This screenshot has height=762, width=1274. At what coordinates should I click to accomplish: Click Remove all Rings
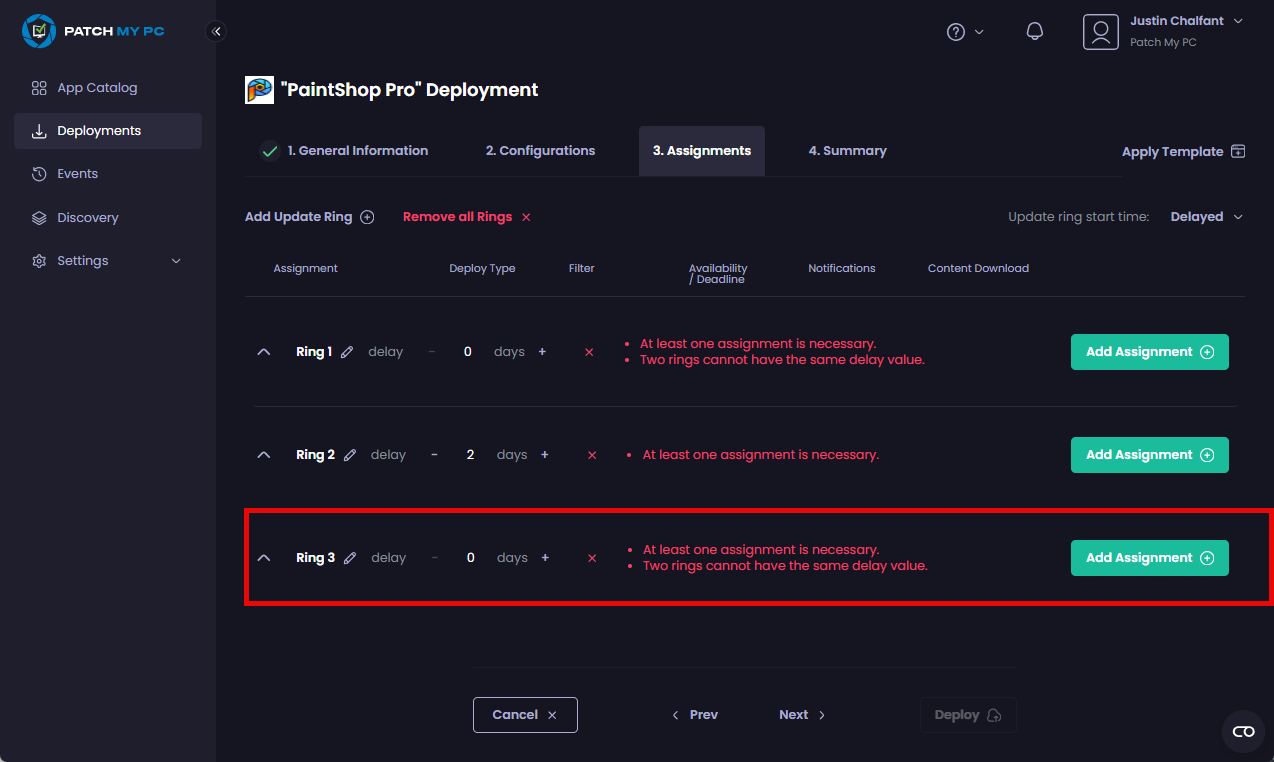tap(466, 217)
